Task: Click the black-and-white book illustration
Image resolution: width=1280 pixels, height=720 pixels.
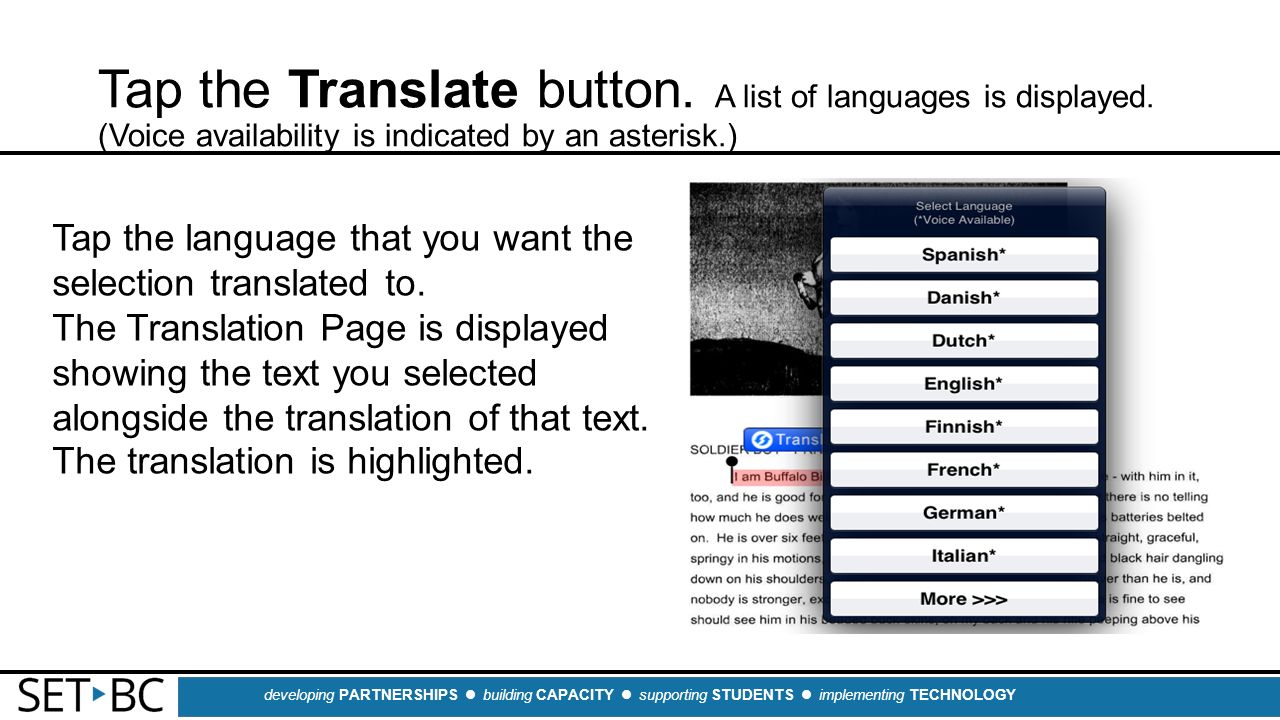Action: [756, 289]
